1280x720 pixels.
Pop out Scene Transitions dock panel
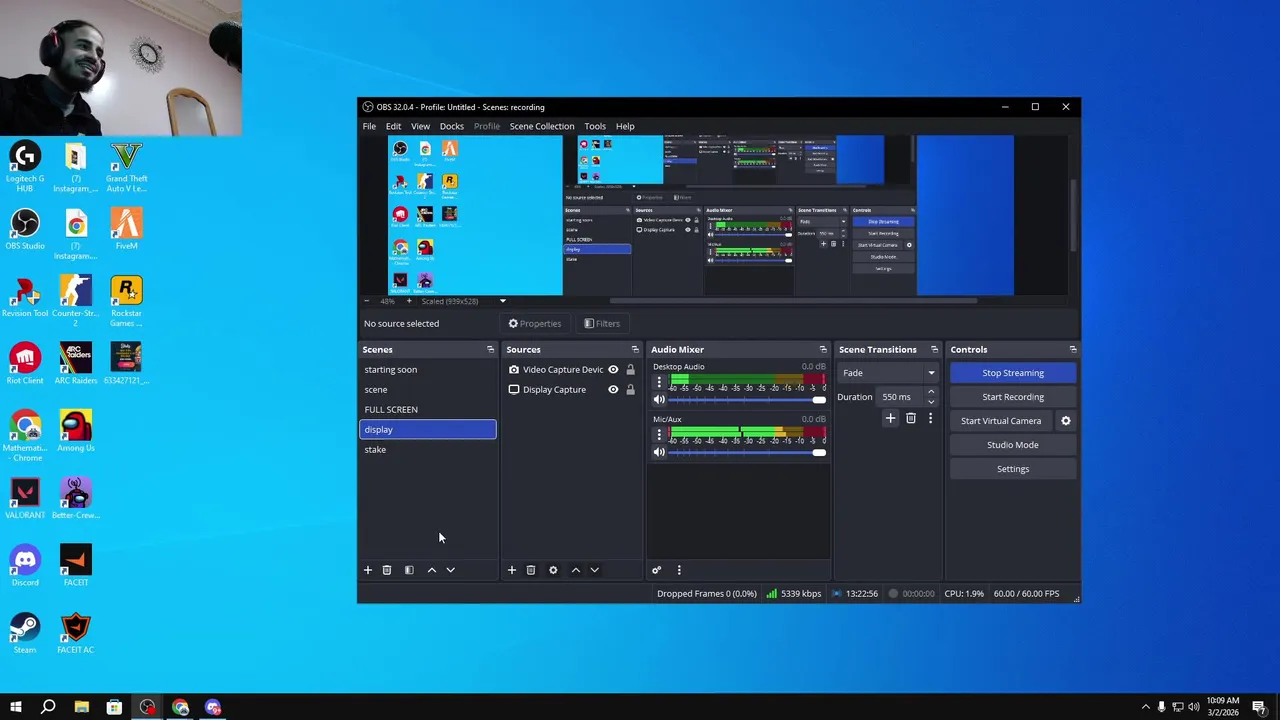tap(934, 350)
